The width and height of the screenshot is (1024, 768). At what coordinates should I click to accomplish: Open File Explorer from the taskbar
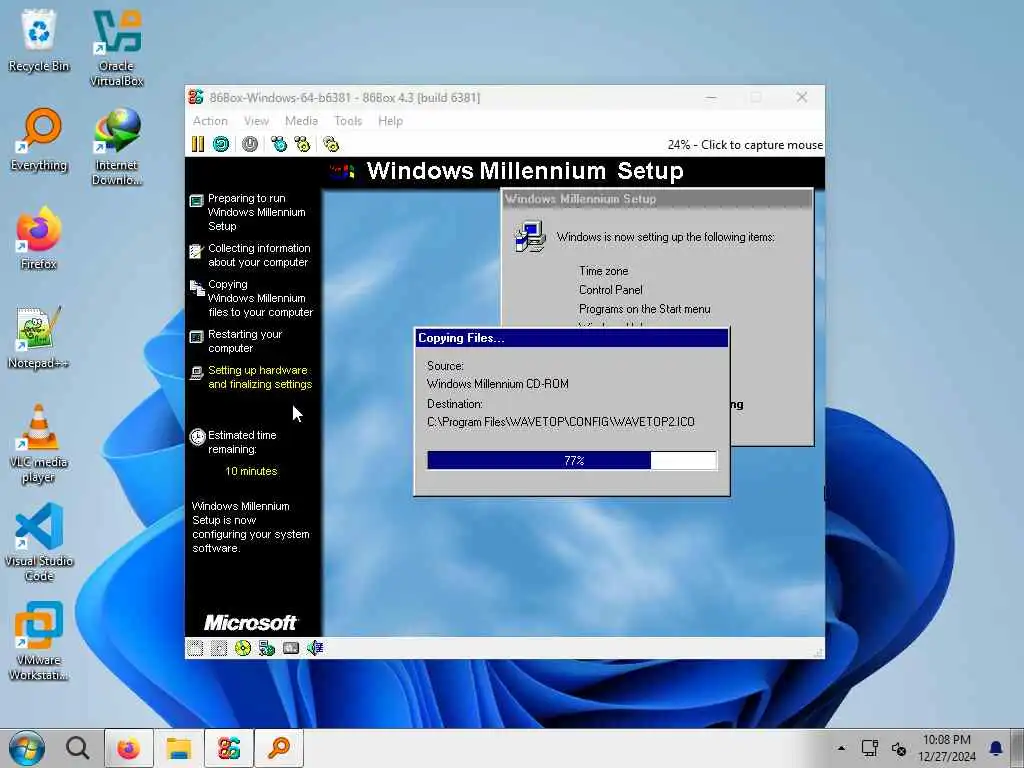point(178,748)
